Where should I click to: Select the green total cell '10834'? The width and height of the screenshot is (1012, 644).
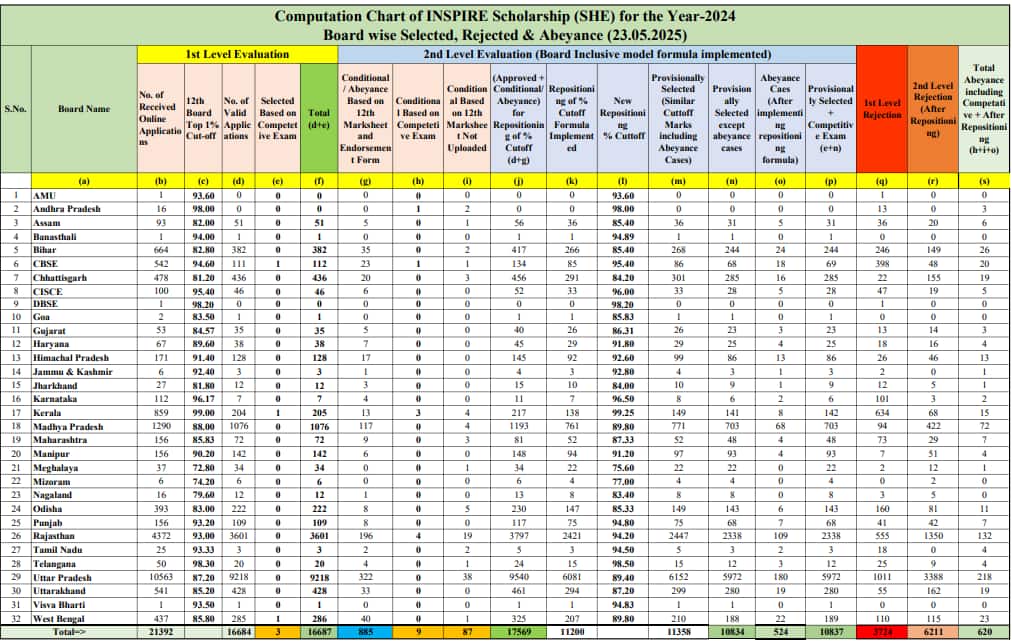pos(732,632)
